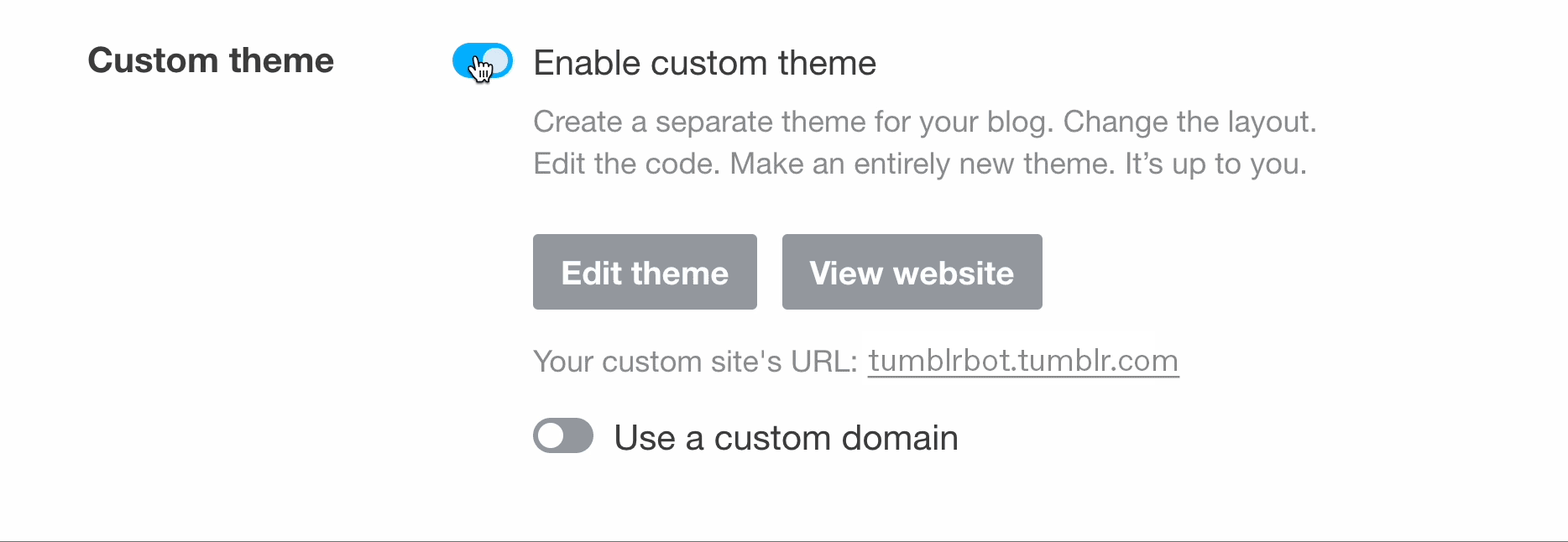Screen dimensions: 1568x542
Task: Turn off the Enable custom theme switch
Action: click(x=483, y=60)
